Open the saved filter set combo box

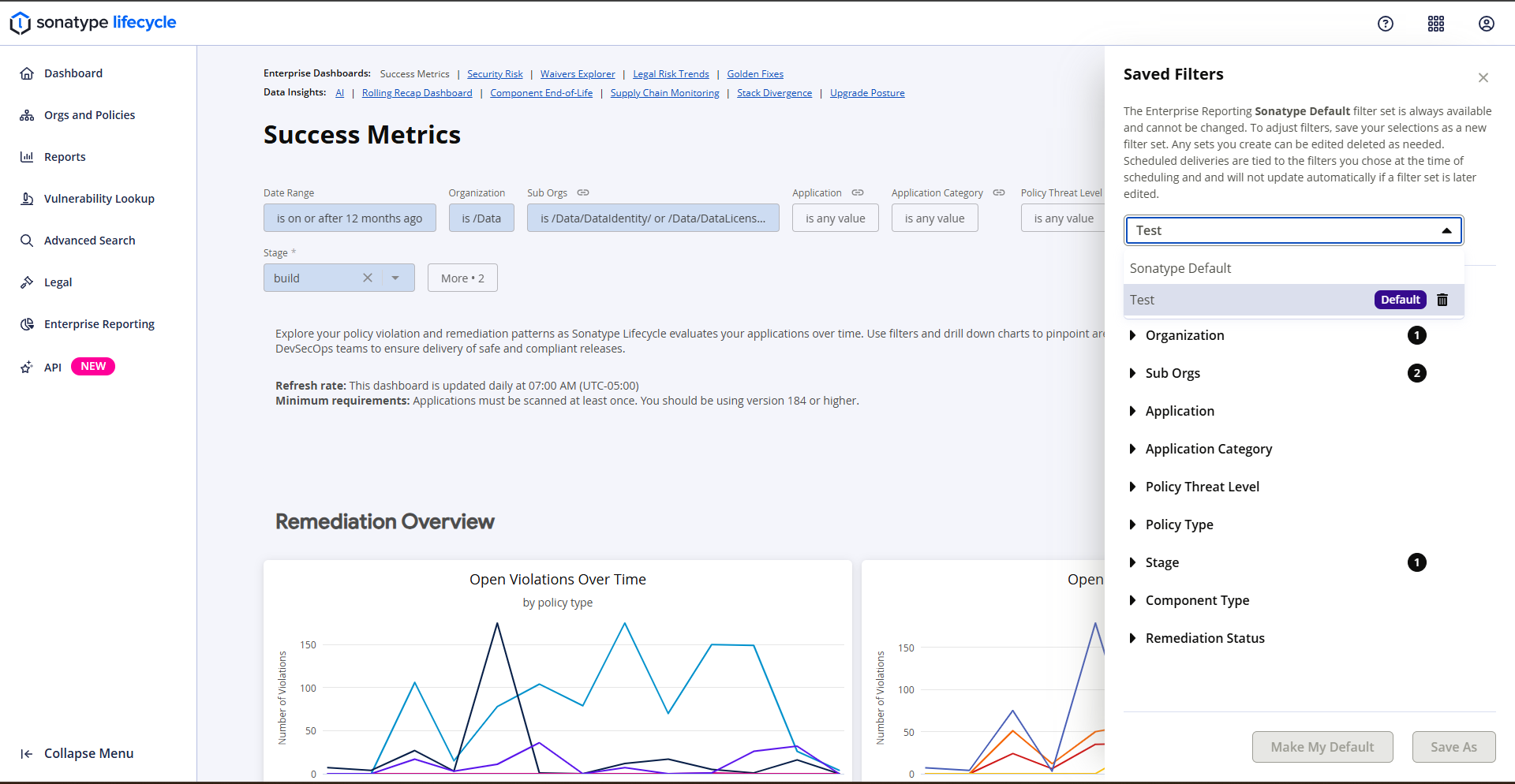point(1294,230)
